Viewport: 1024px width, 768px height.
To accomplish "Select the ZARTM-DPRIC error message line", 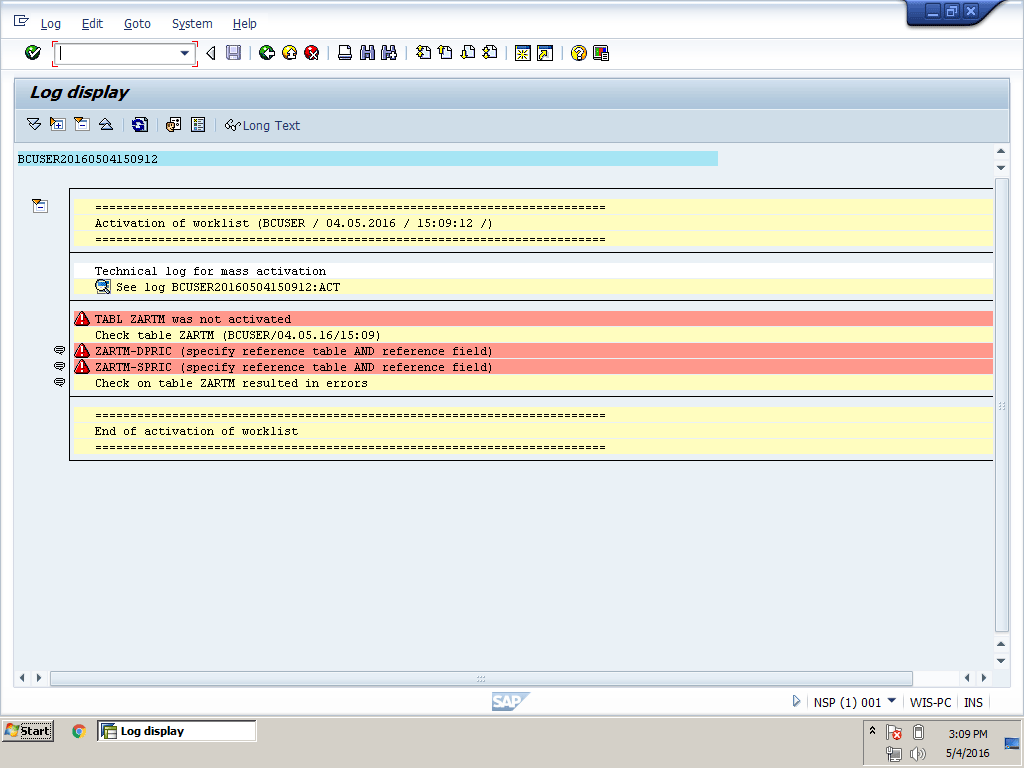I will tap(293, 351).
